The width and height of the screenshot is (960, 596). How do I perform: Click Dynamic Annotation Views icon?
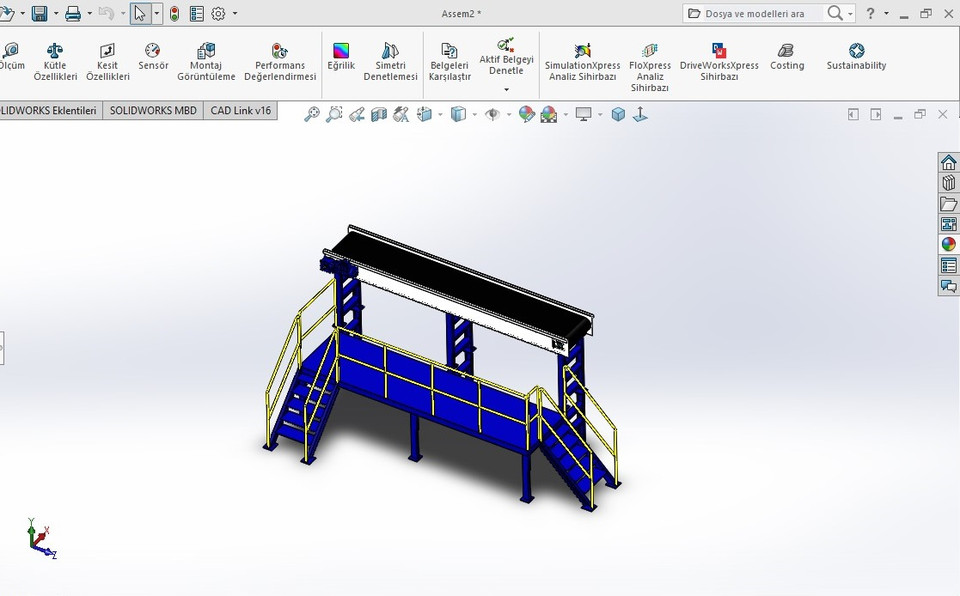pos(401,114)
